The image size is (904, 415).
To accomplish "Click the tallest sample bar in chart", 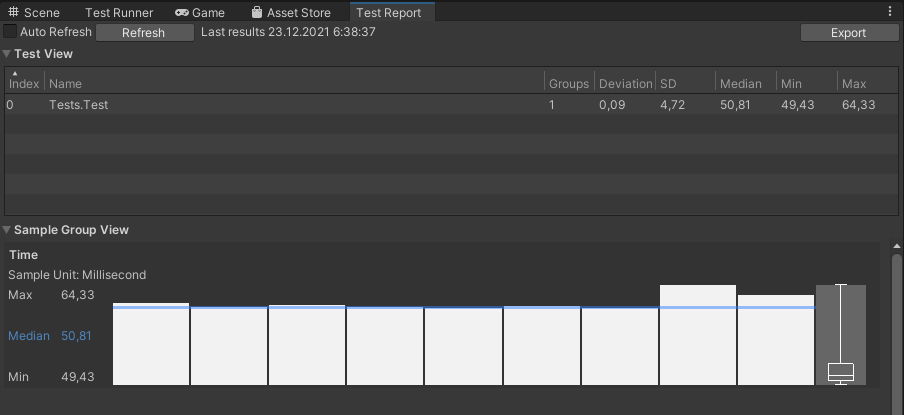I will [x=698, y=334].
